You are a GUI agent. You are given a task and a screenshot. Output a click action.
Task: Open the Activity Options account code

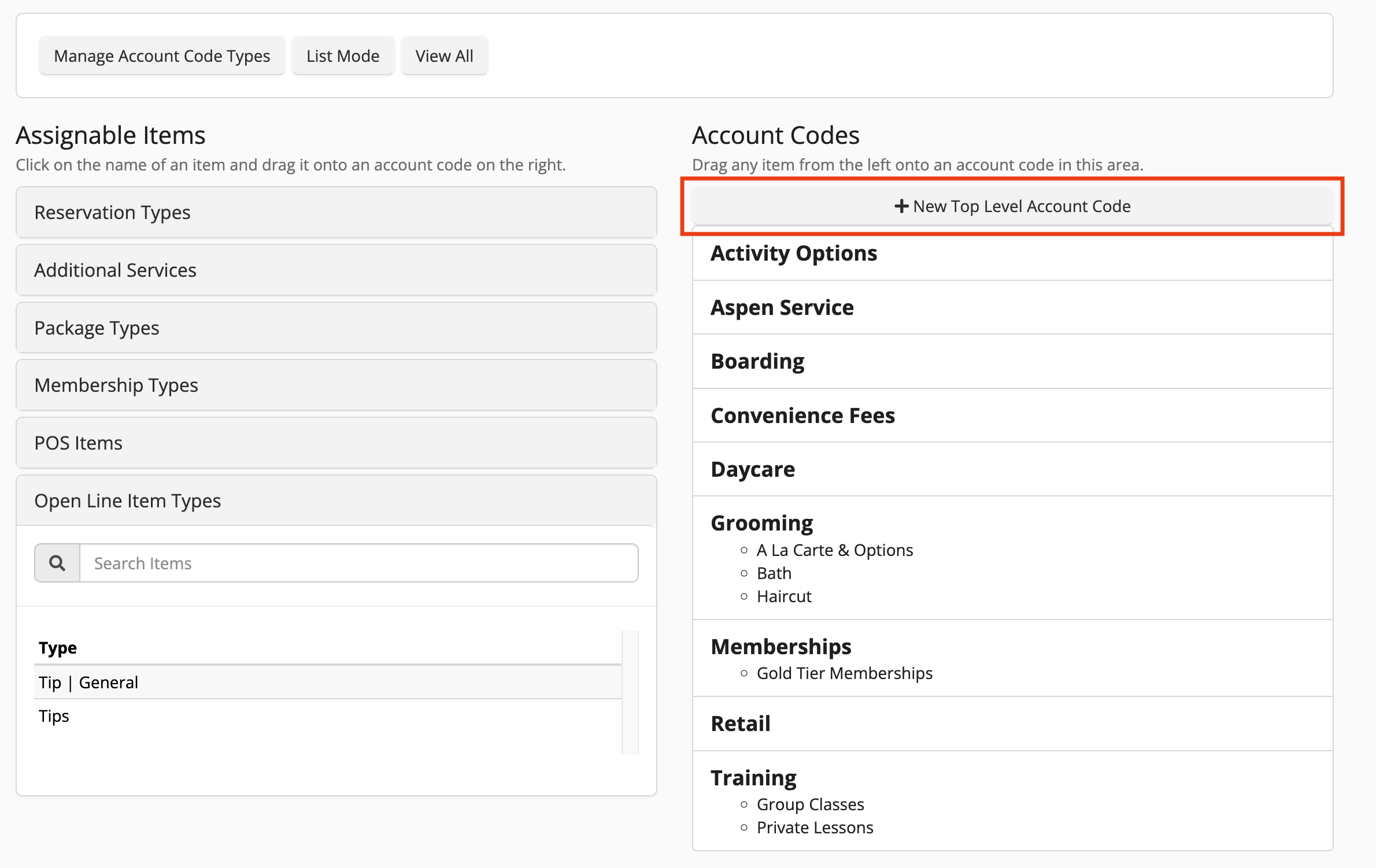click(x=794, y=253)
